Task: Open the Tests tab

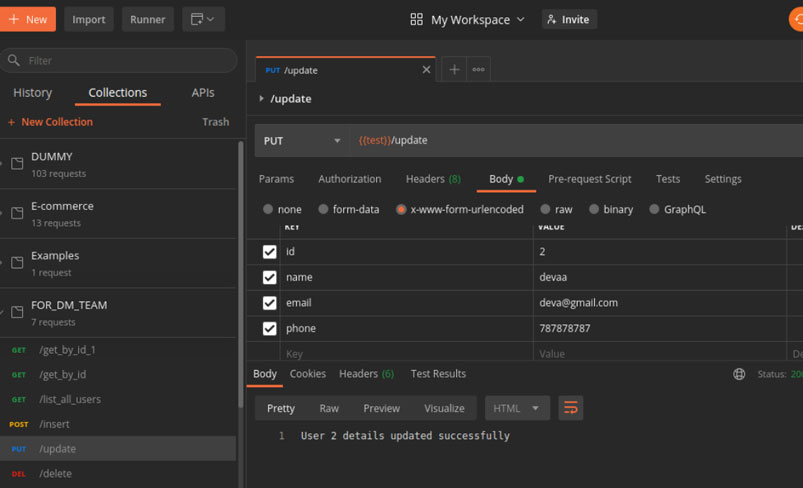Action: [x=668, y=179]
